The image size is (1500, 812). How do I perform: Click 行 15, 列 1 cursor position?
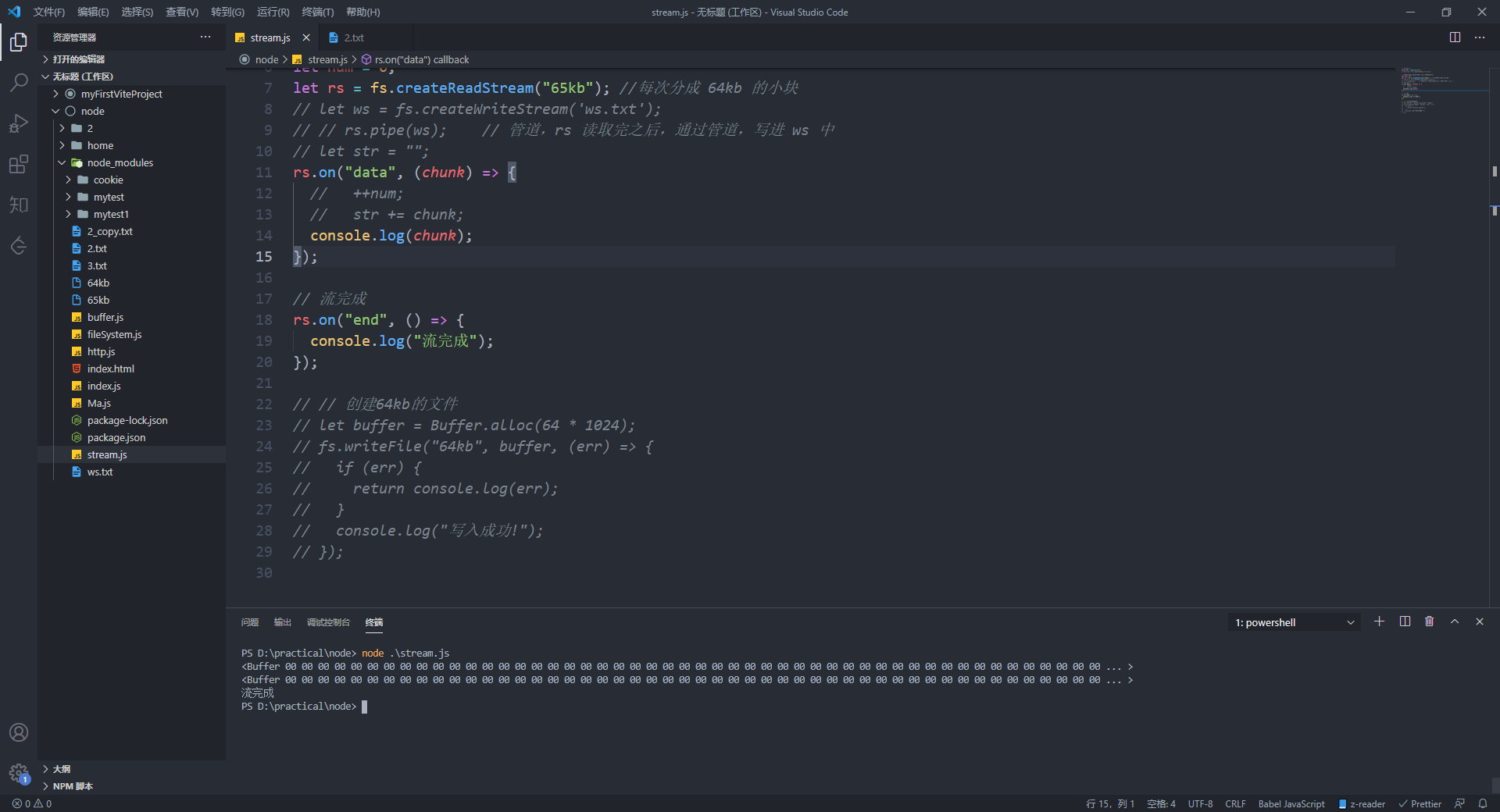pos(1110,803)
